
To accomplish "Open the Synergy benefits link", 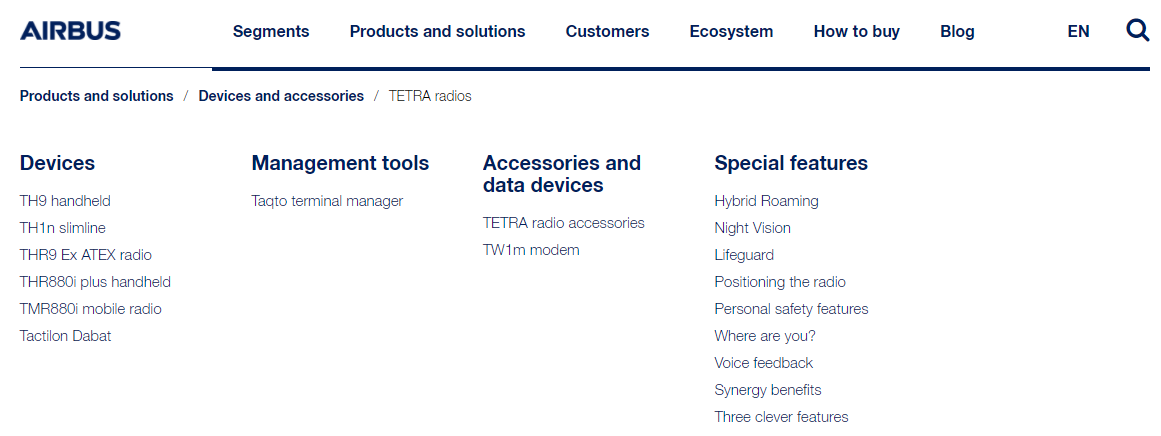I will (768, 390).
